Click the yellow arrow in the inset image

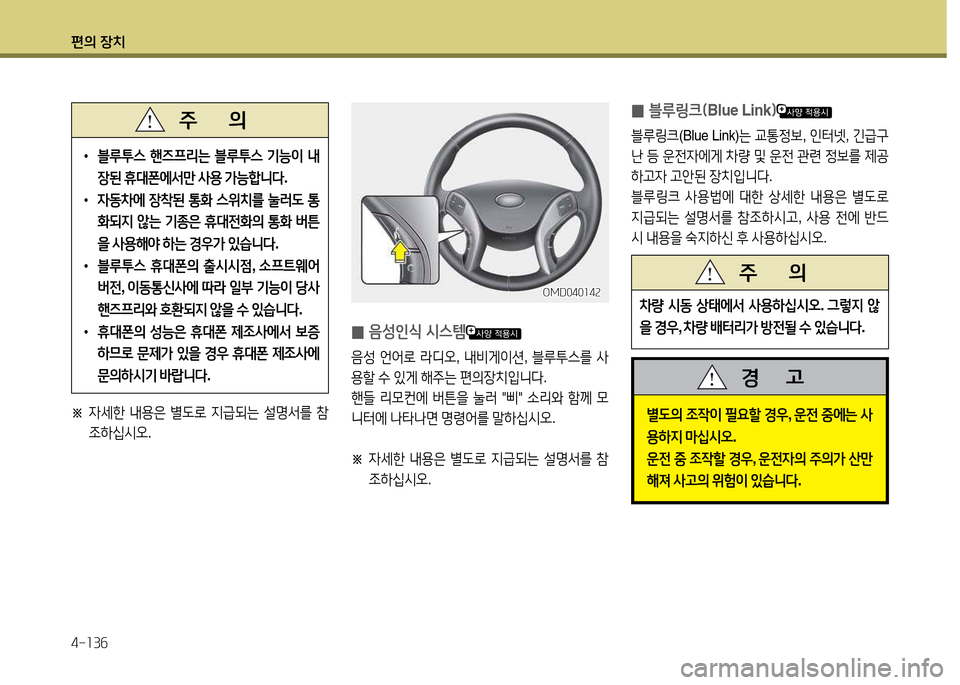(400, 250)
